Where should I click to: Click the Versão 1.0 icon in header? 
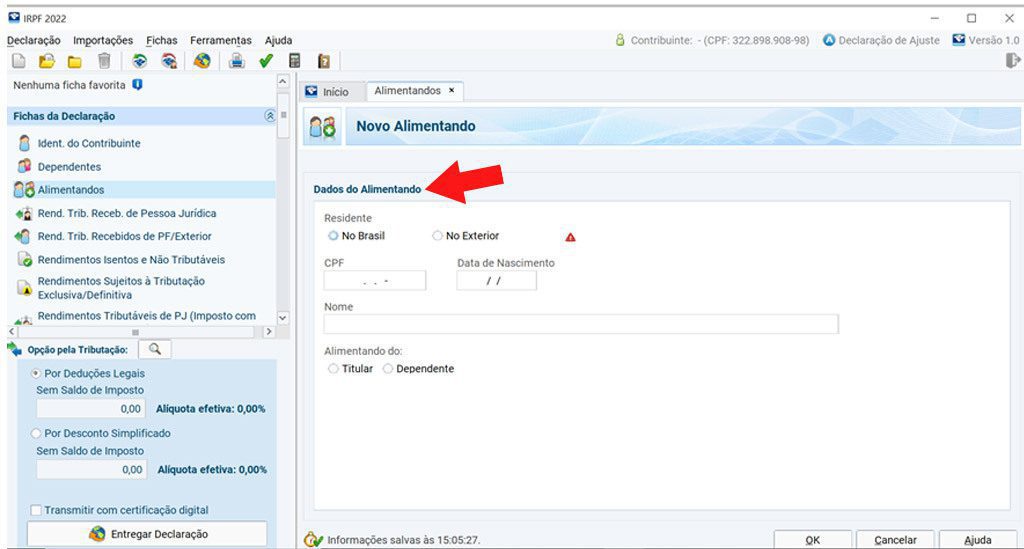[x=959, y=40]
